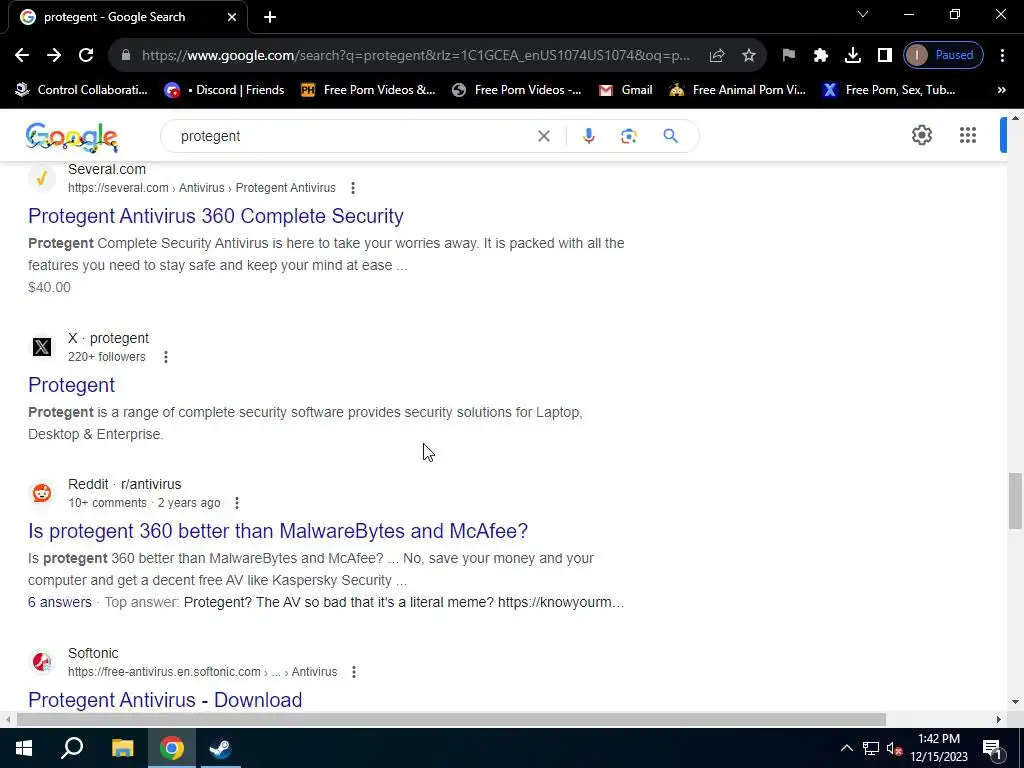Viewport: 1024px width, 768px height.
Task: Open more options for Softonic result
Action: tap(354, 672)
